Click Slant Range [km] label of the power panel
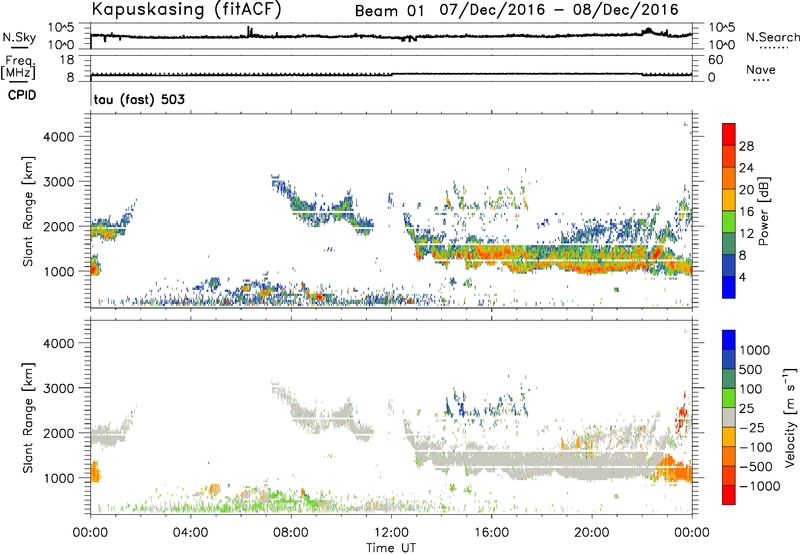800x554 pixels. 28,211
